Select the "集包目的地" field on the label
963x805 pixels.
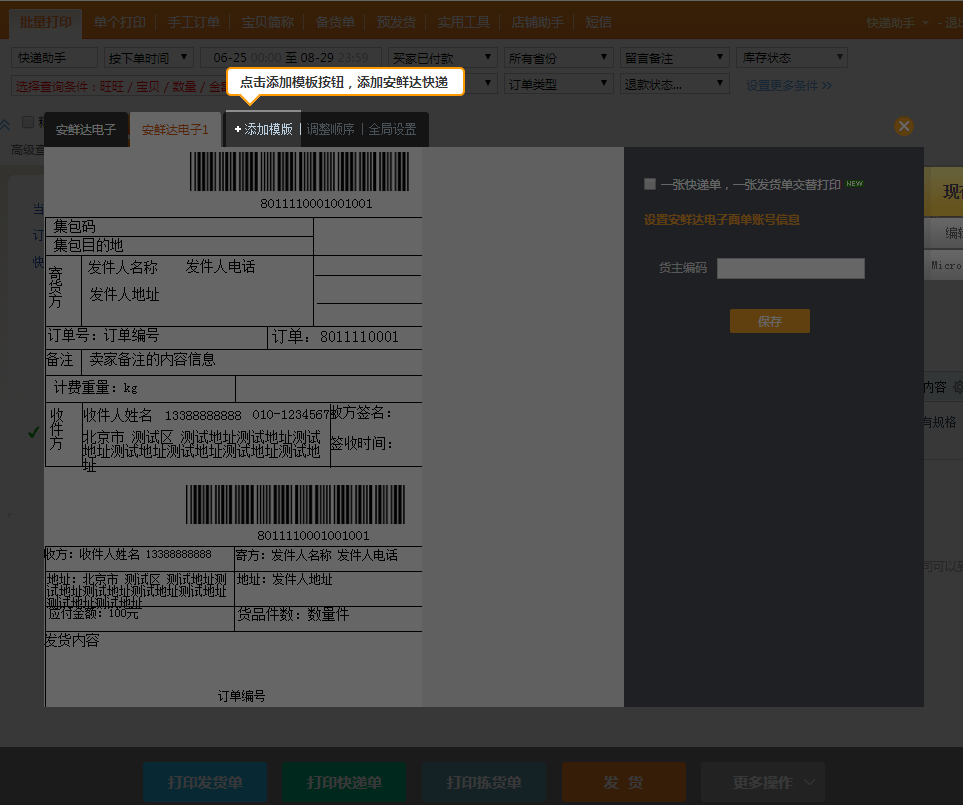[88, 246]
